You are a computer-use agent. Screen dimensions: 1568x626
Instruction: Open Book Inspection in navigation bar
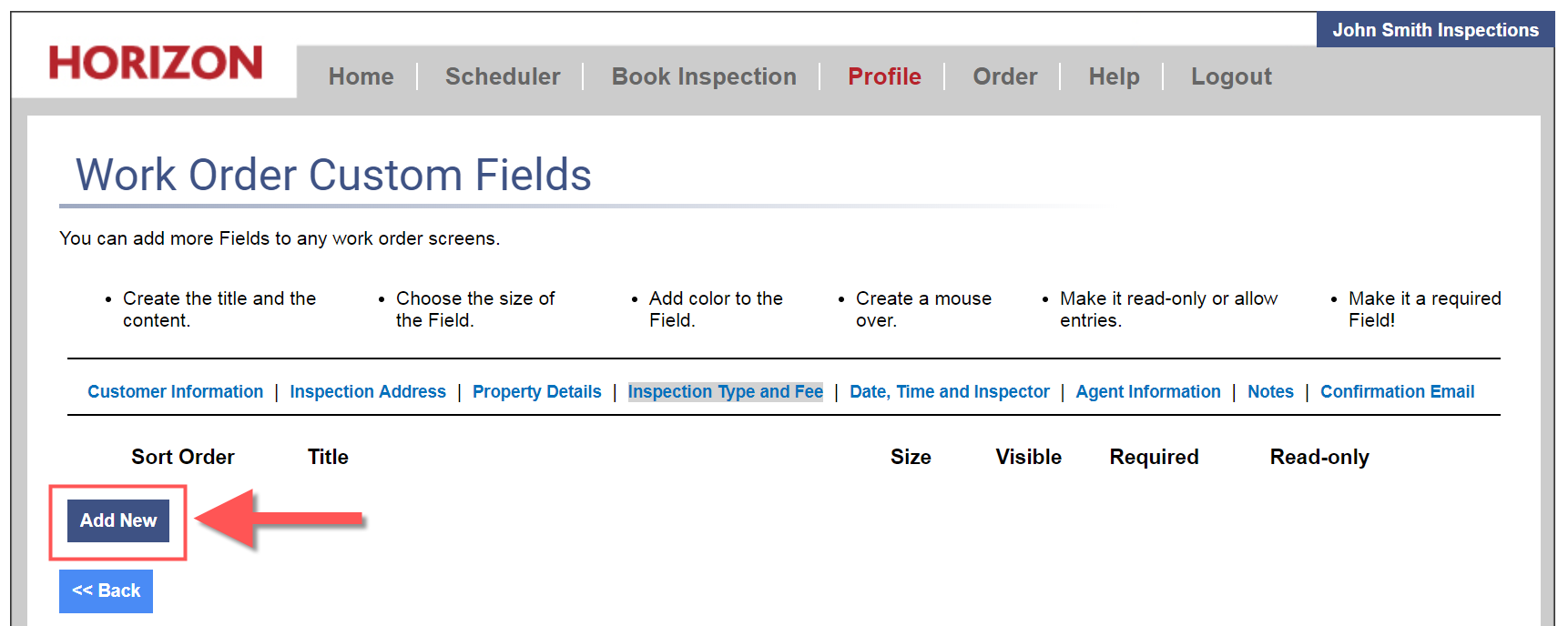pyautogui.click(x=704, y=76)
